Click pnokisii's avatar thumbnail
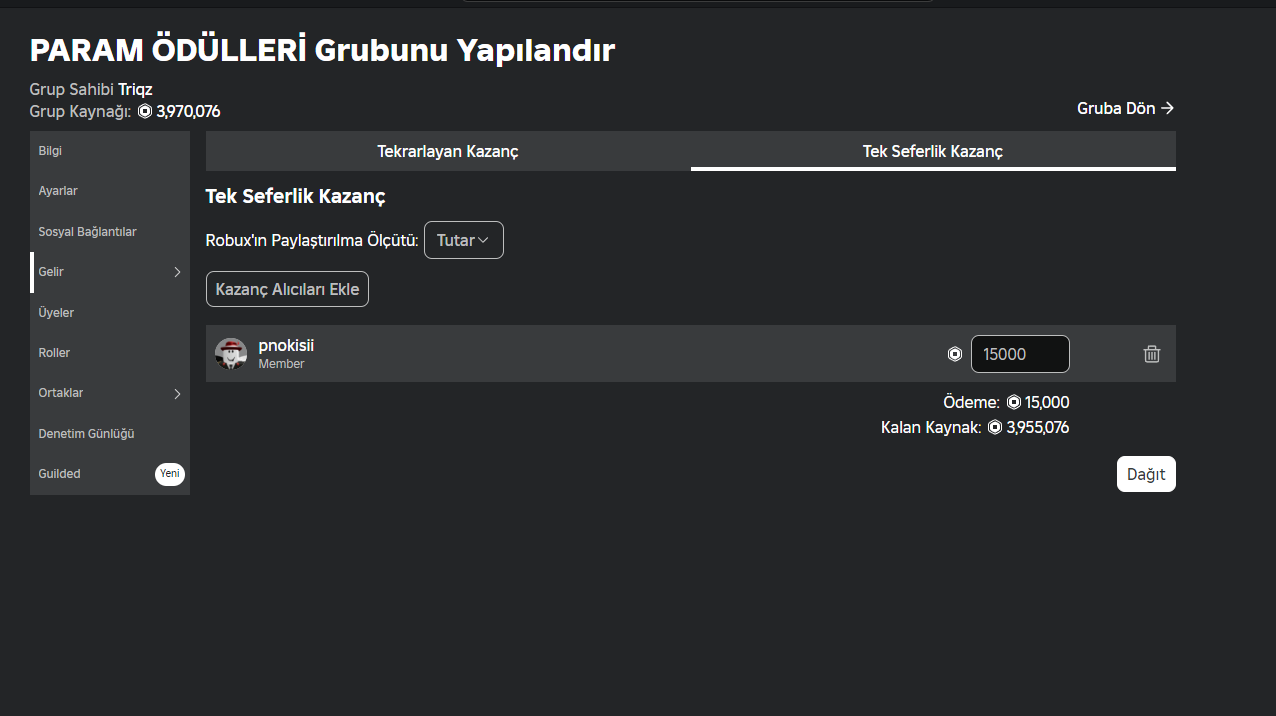The width and height of the screenshot is (1276, 716). (231, 354)
